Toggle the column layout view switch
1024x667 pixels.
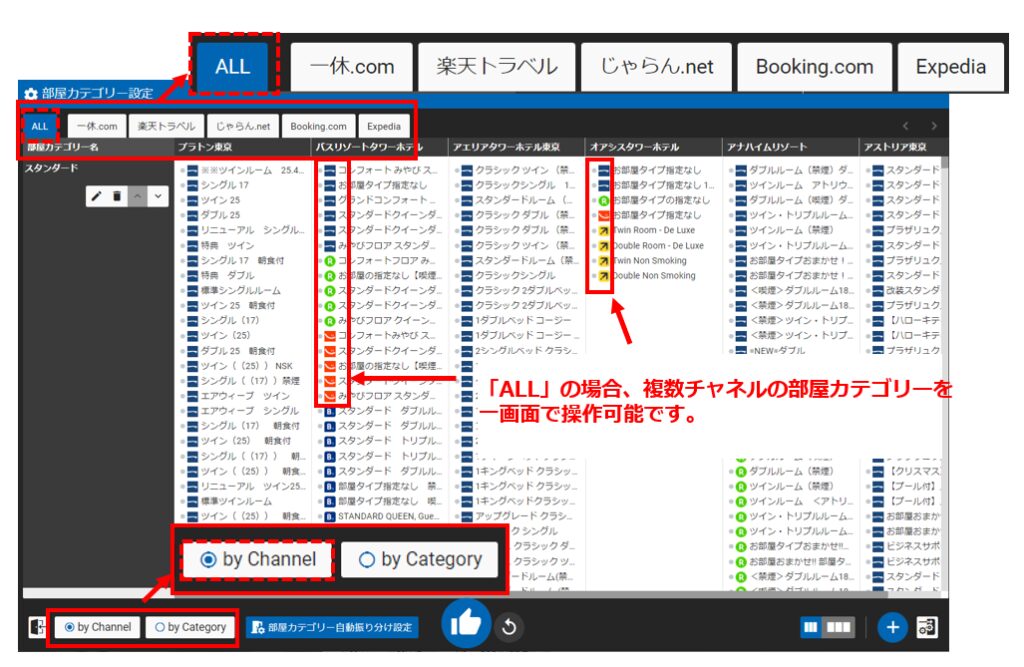click(x=827, y=627)
